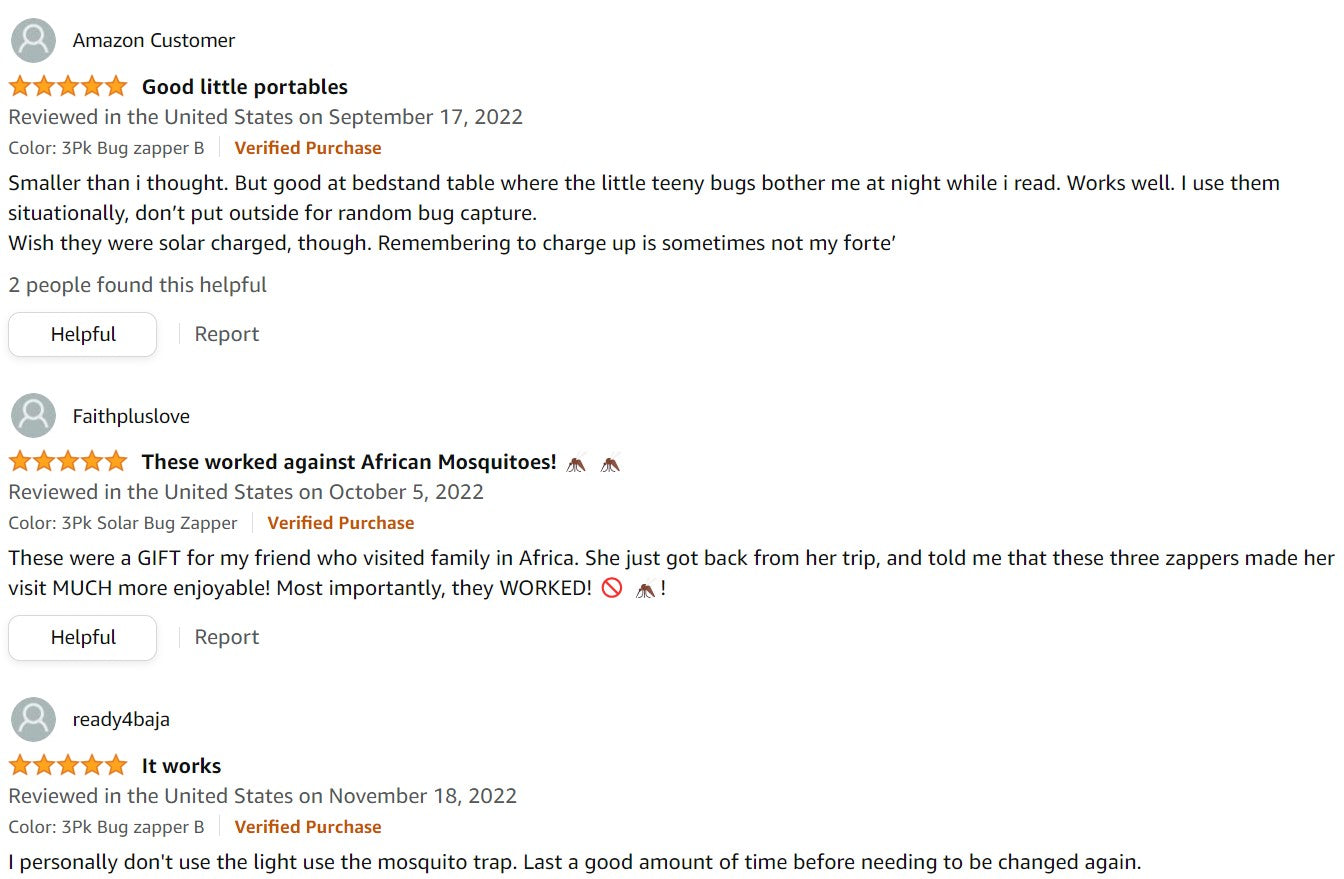1344x879 pixels.
Task: Click mosquito emoji after African Mosquitoes title
Action: click(576, 463)
